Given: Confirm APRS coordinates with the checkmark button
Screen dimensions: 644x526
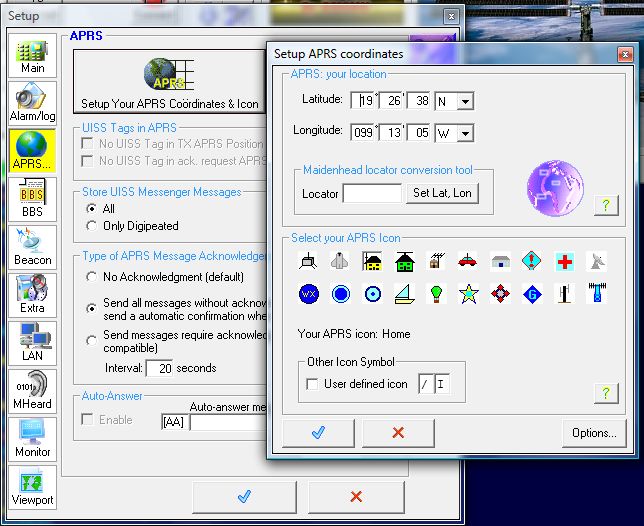Looking at the screenshot, I should (318, 433).
